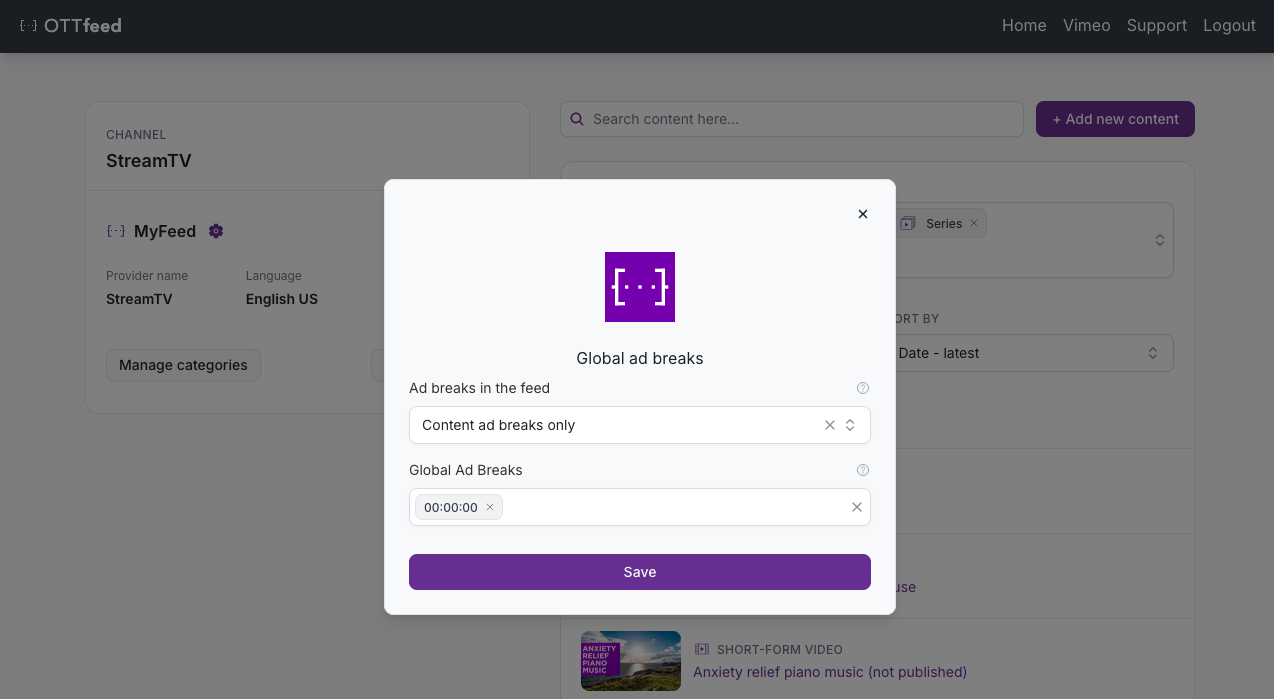1274x699 pixels.
Task: Click Add new content button
Action: [x=1115, y=119]
